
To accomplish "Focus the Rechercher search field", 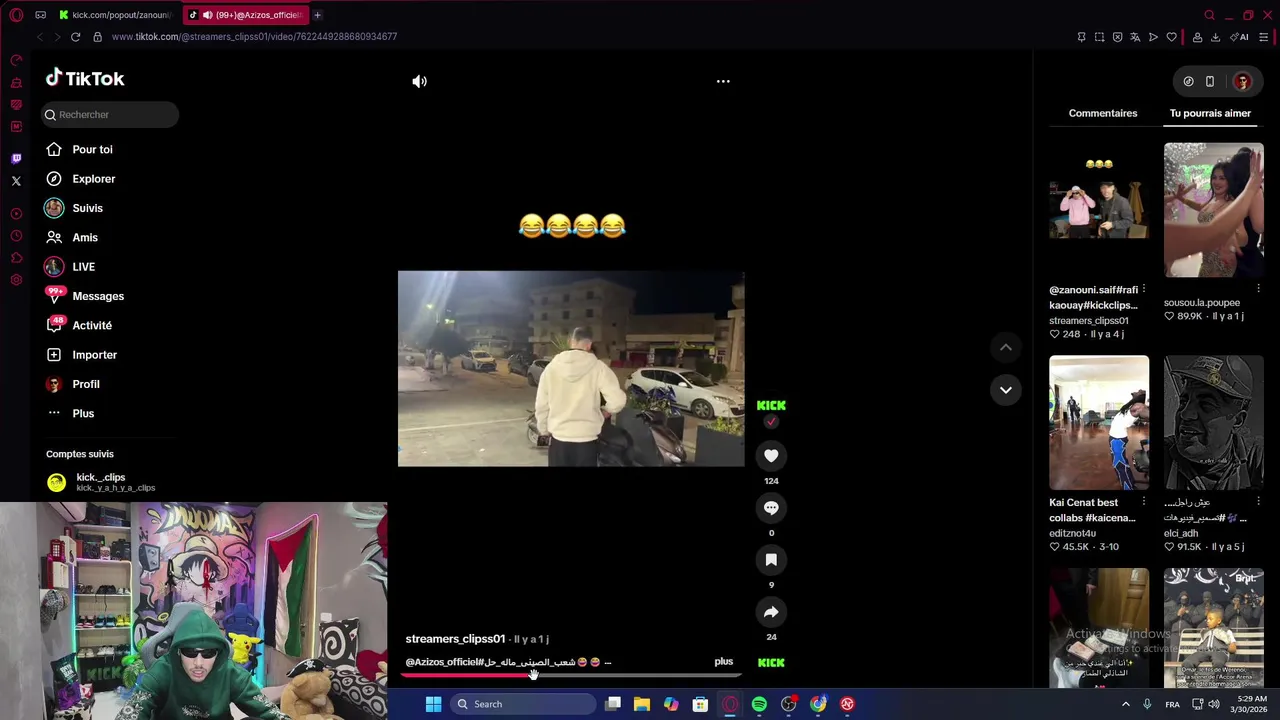I will coord(110,114).
